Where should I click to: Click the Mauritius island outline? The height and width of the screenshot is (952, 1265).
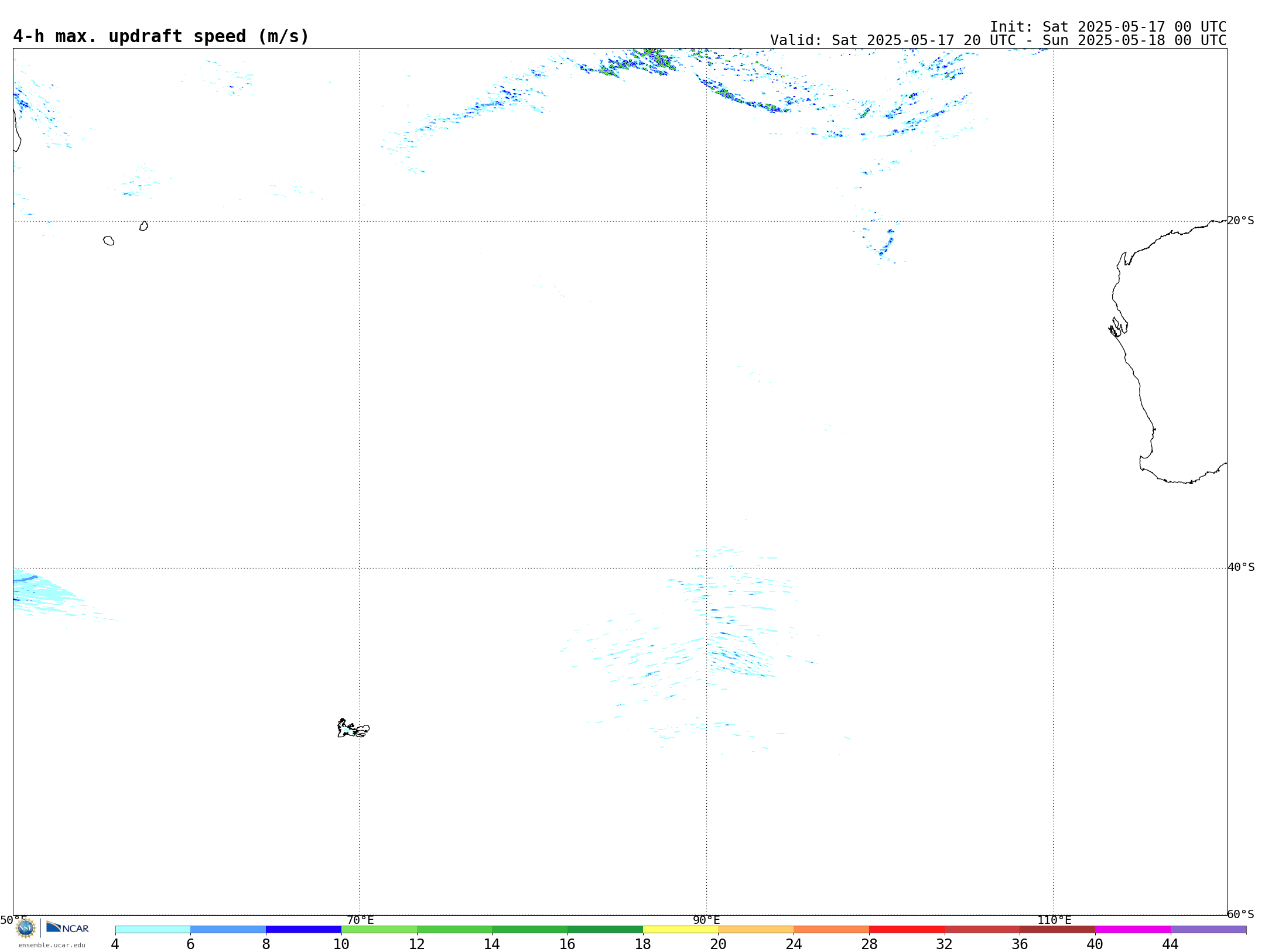[x=143, y=226]
